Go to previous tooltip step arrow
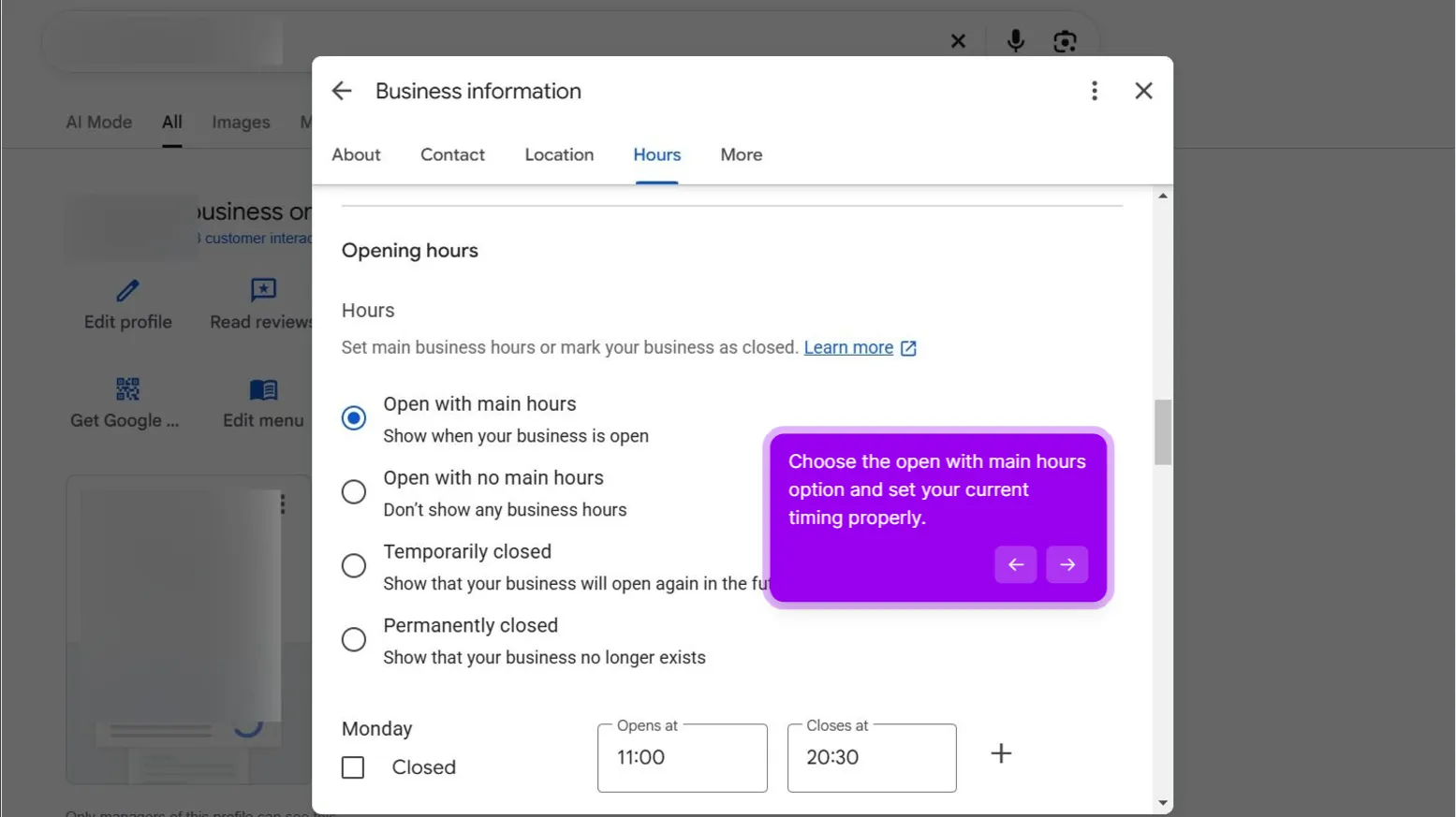Screen dimensions: 1456x817 pyautogui.click(x=1015, y=564)
